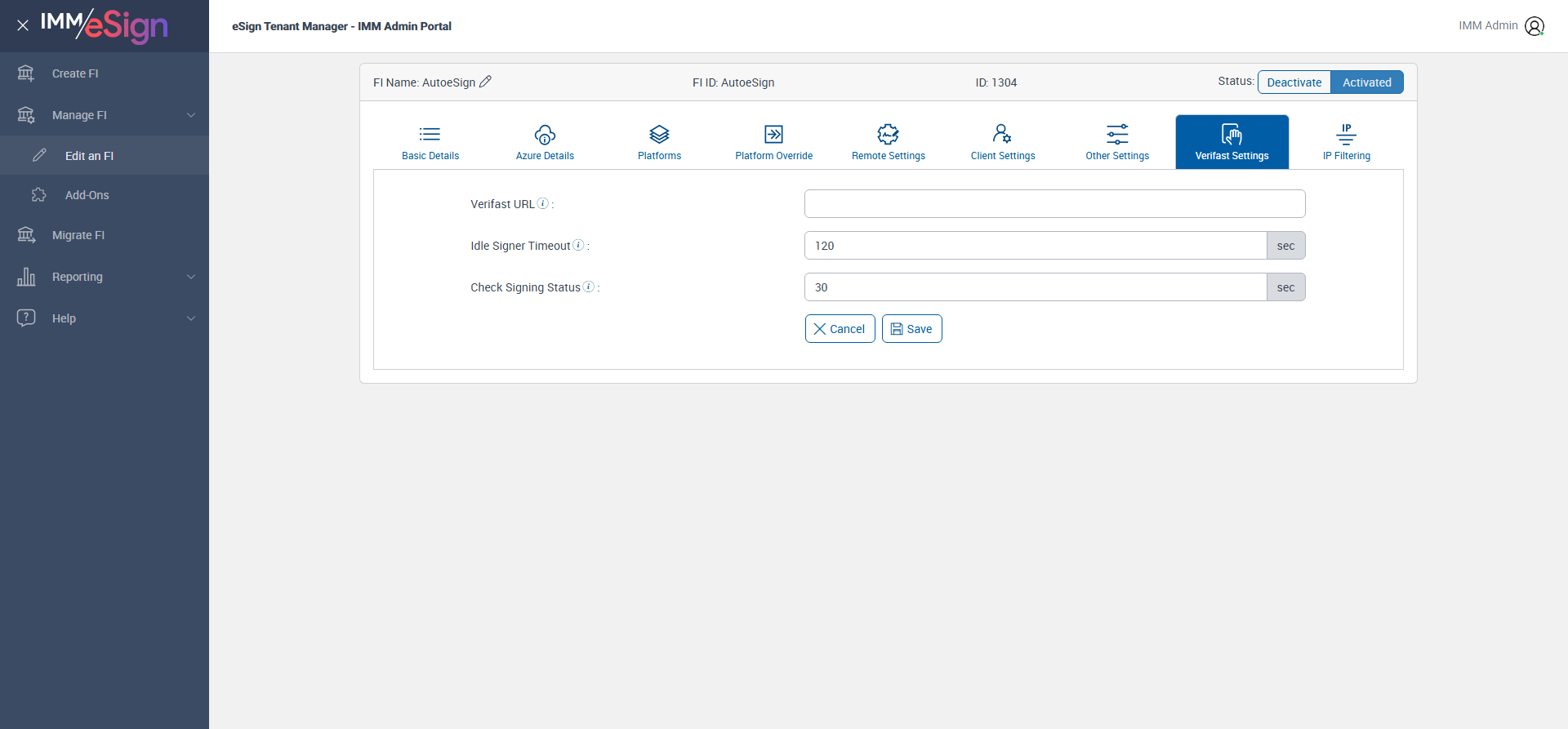Show info for Idle Signer Timeout
Screen dimensions: 1568x729
coord(578,245)
